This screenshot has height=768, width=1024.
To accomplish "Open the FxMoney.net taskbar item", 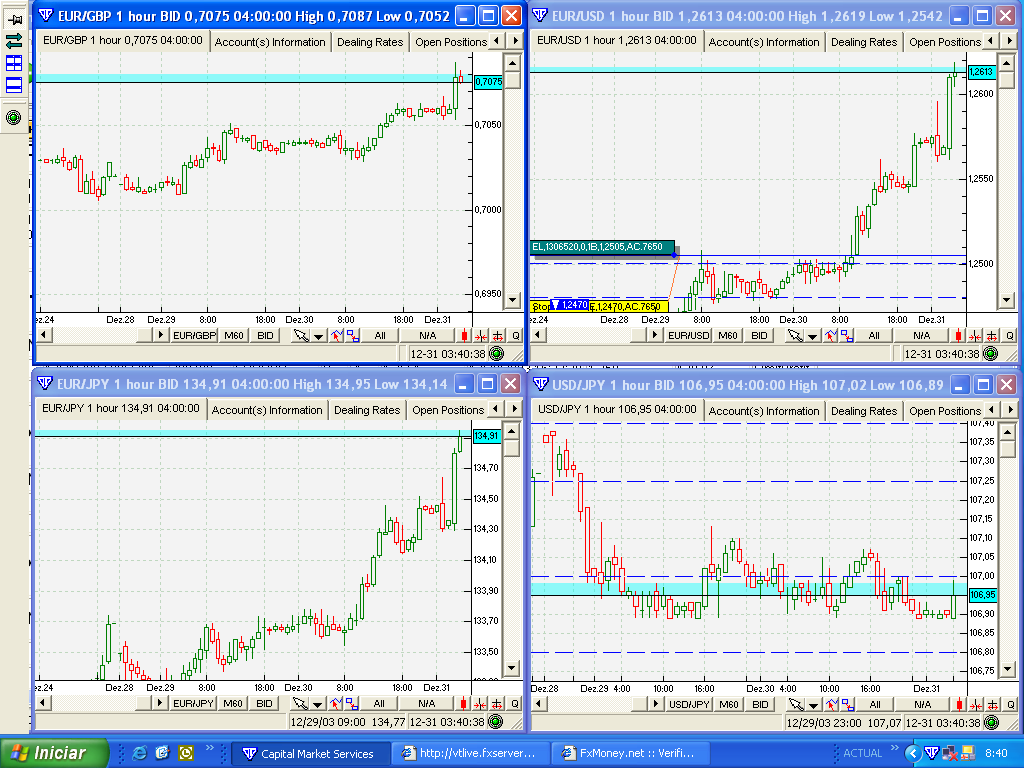I will [630, 754].
